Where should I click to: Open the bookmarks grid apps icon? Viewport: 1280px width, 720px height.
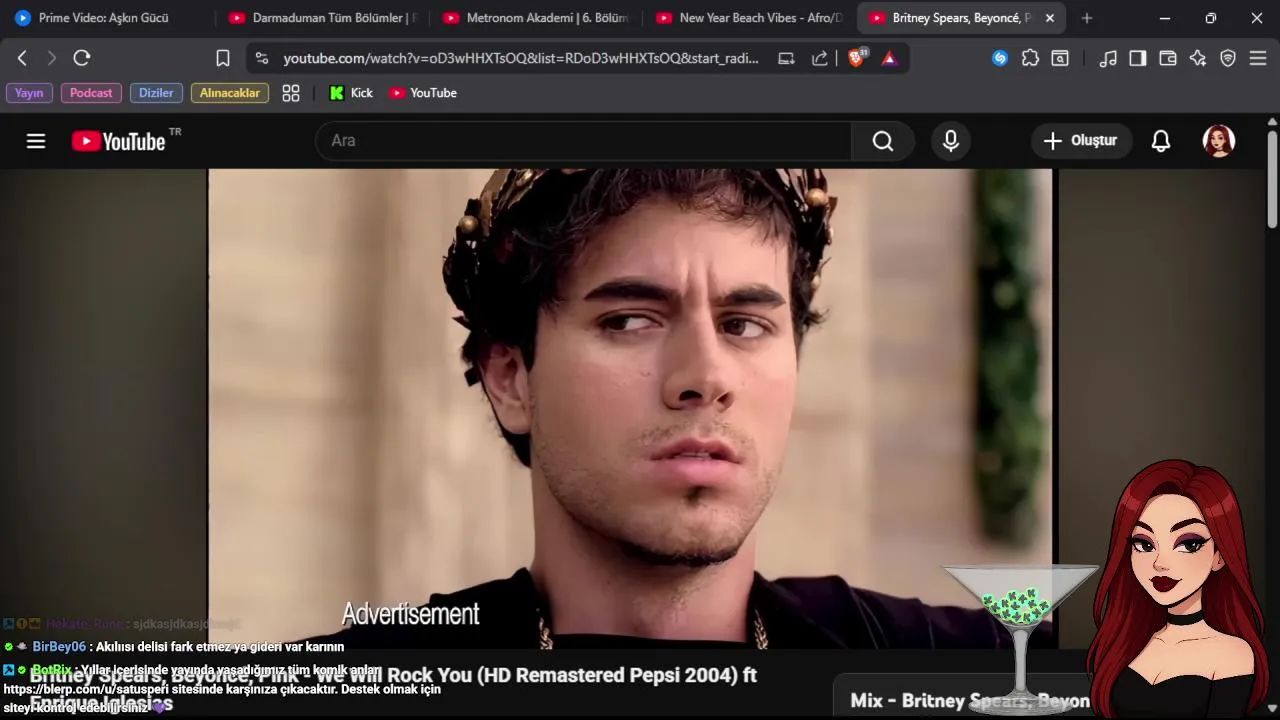[291, 93]
